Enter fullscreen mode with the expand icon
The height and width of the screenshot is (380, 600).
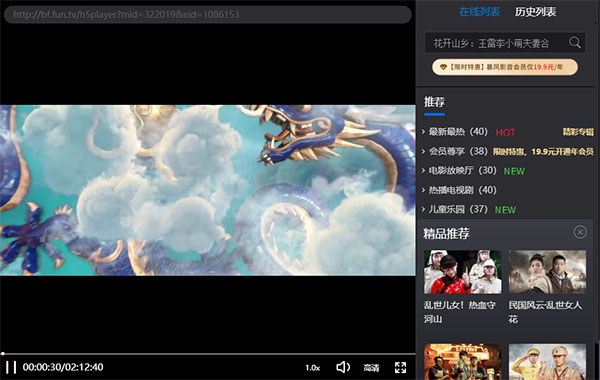click(x=400, y=368)
